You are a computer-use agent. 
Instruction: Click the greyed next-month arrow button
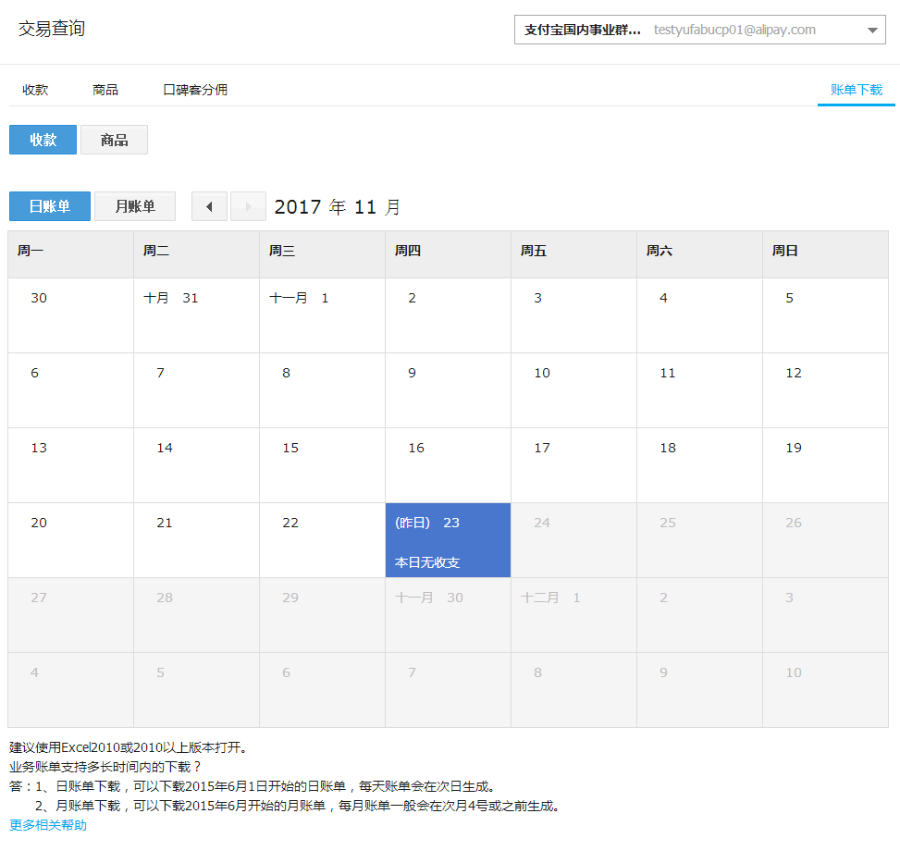pyautogui.click(x=248, y=207)
